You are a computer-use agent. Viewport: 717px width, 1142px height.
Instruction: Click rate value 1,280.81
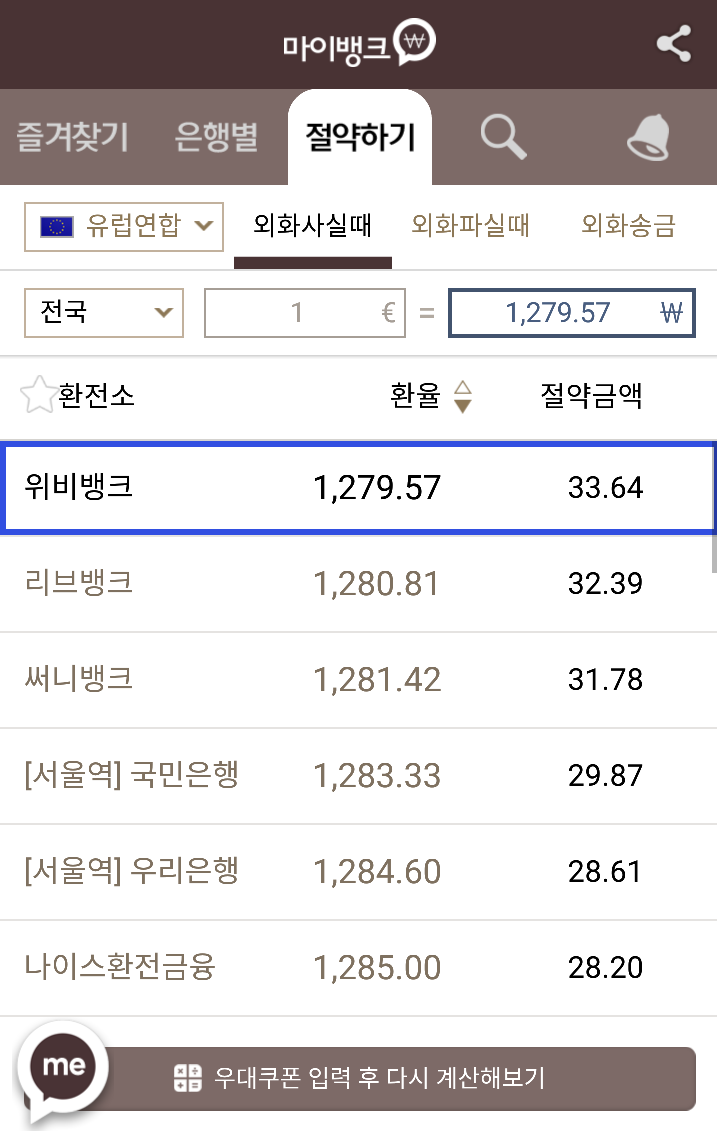tap(377, 584)
